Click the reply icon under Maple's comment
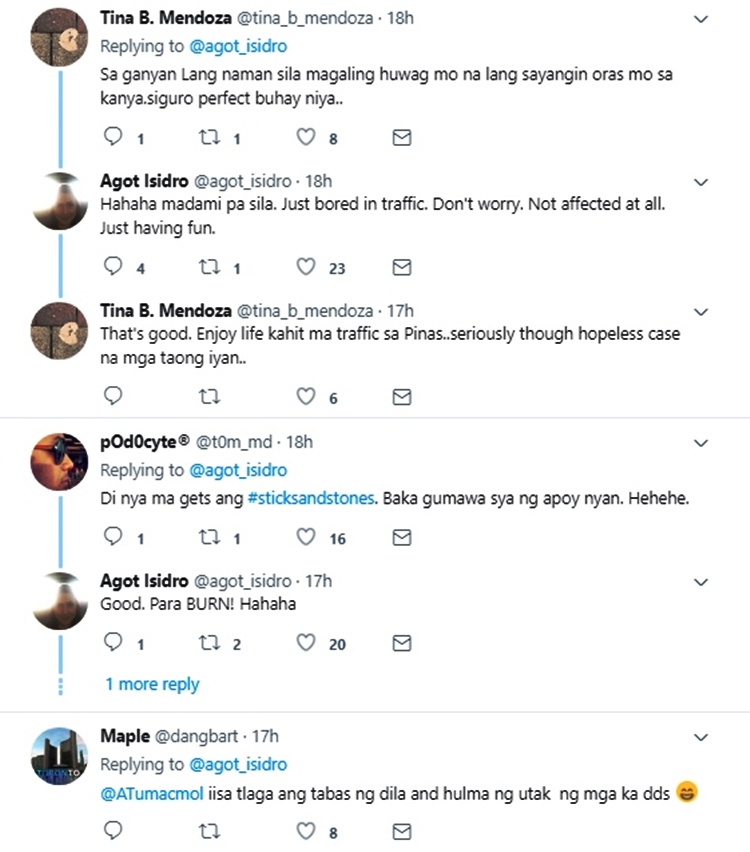This screenshot has width=750, height=852. click(112, 831)
